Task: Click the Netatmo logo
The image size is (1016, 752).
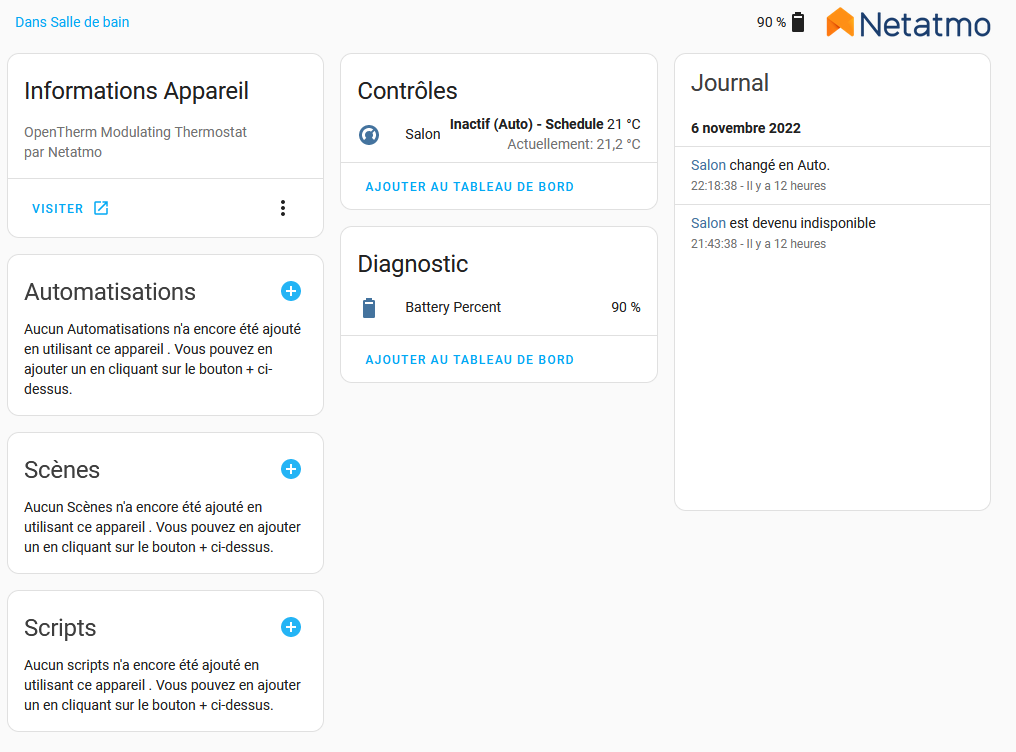Action: point(908,23)
